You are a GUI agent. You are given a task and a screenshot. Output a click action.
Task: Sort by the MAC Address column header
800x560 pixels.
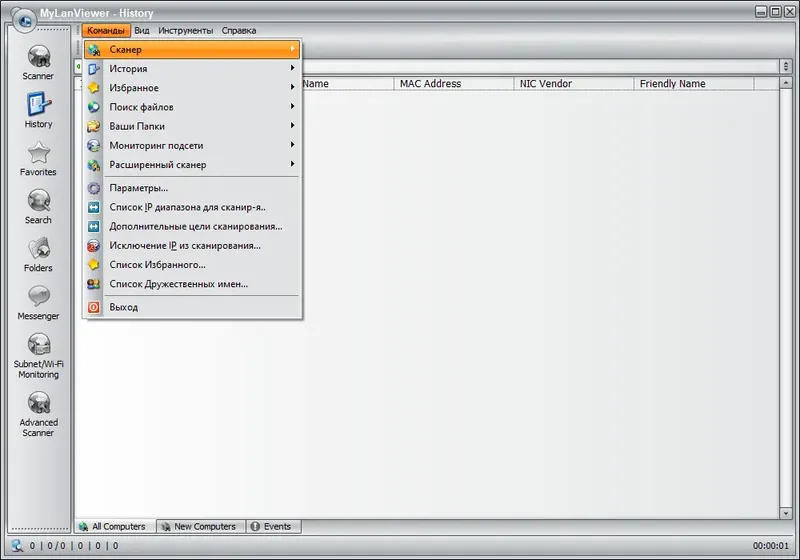tap(454, 84)
